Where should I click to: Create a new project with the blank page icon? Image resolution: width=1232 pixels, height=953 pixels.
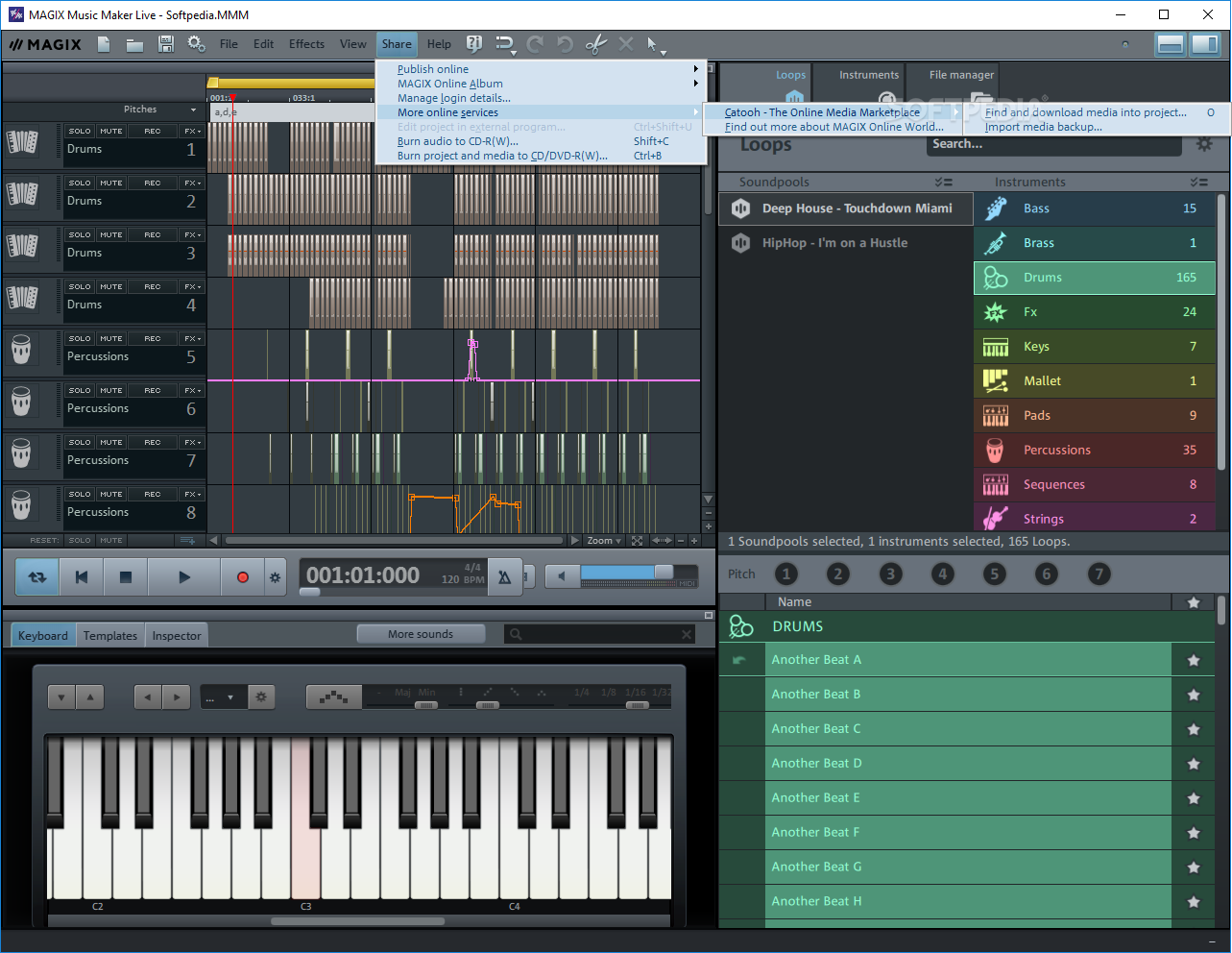pyautogui.click(x=104, y=44)
